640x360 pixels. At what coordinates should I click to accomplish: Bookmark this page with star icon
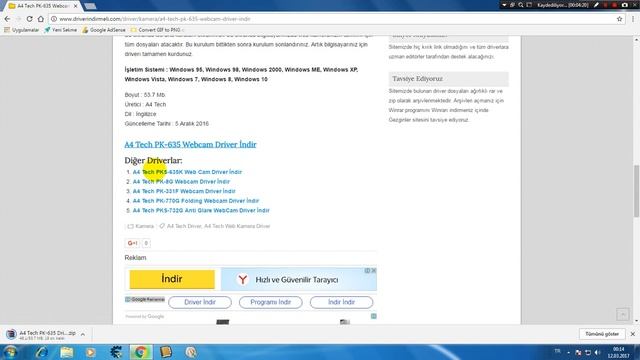[x=620, y=19]
